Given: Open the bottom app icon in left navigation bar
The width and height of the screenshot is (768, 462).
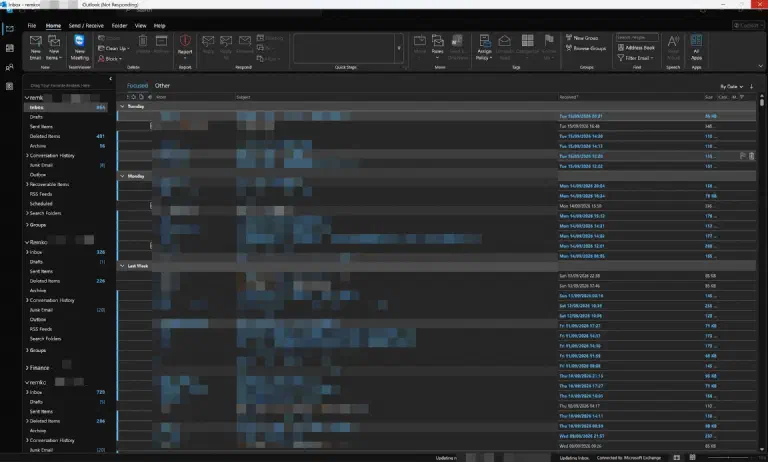Looking at the screenshot, I should coord(9,86).
